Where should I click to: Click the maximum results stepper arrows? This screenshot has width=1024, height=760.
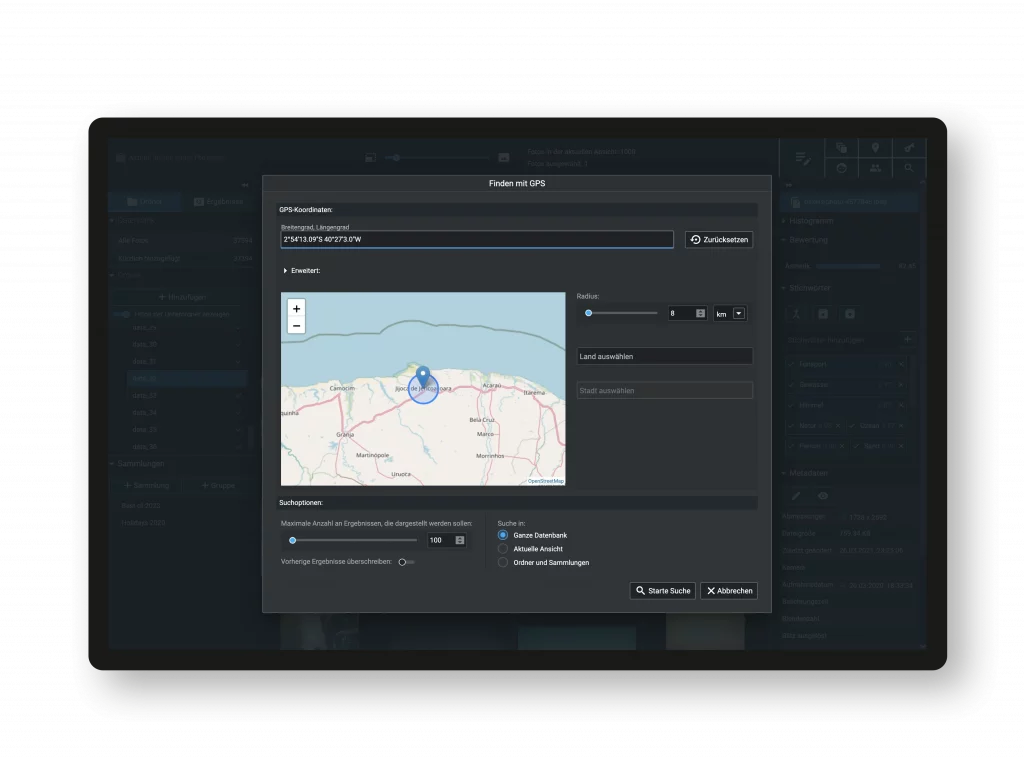(x=460, y=540)
